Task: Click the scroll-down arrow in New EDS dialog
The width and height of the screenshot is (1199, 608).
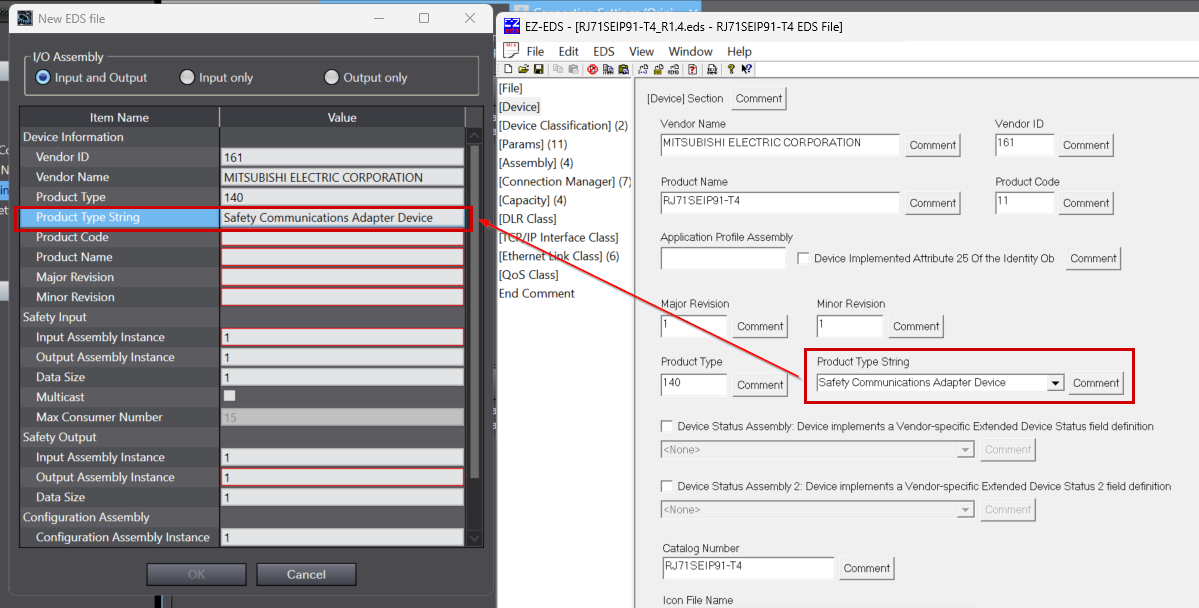Action: coord(474,538)
